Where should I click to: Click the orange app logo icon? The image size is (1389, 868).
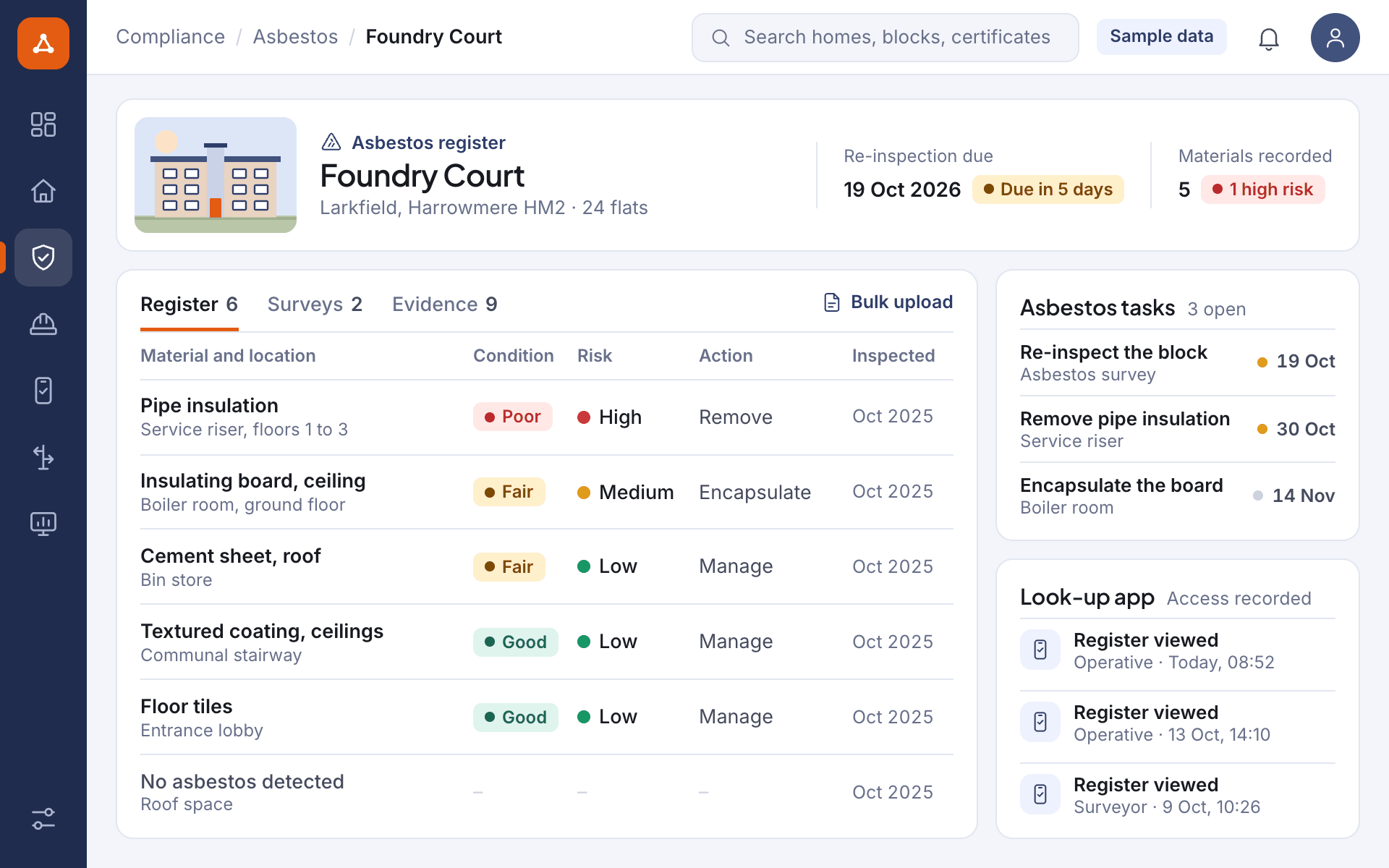click(x=43, y=43)
